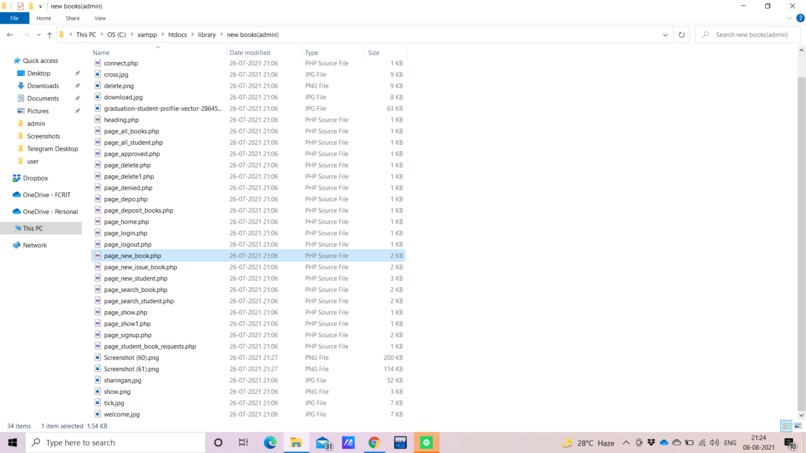Image resolution: width=806 pixels, height=453 pixels.
Task: Open Pictures in sidebar
Action: point(38,111)
